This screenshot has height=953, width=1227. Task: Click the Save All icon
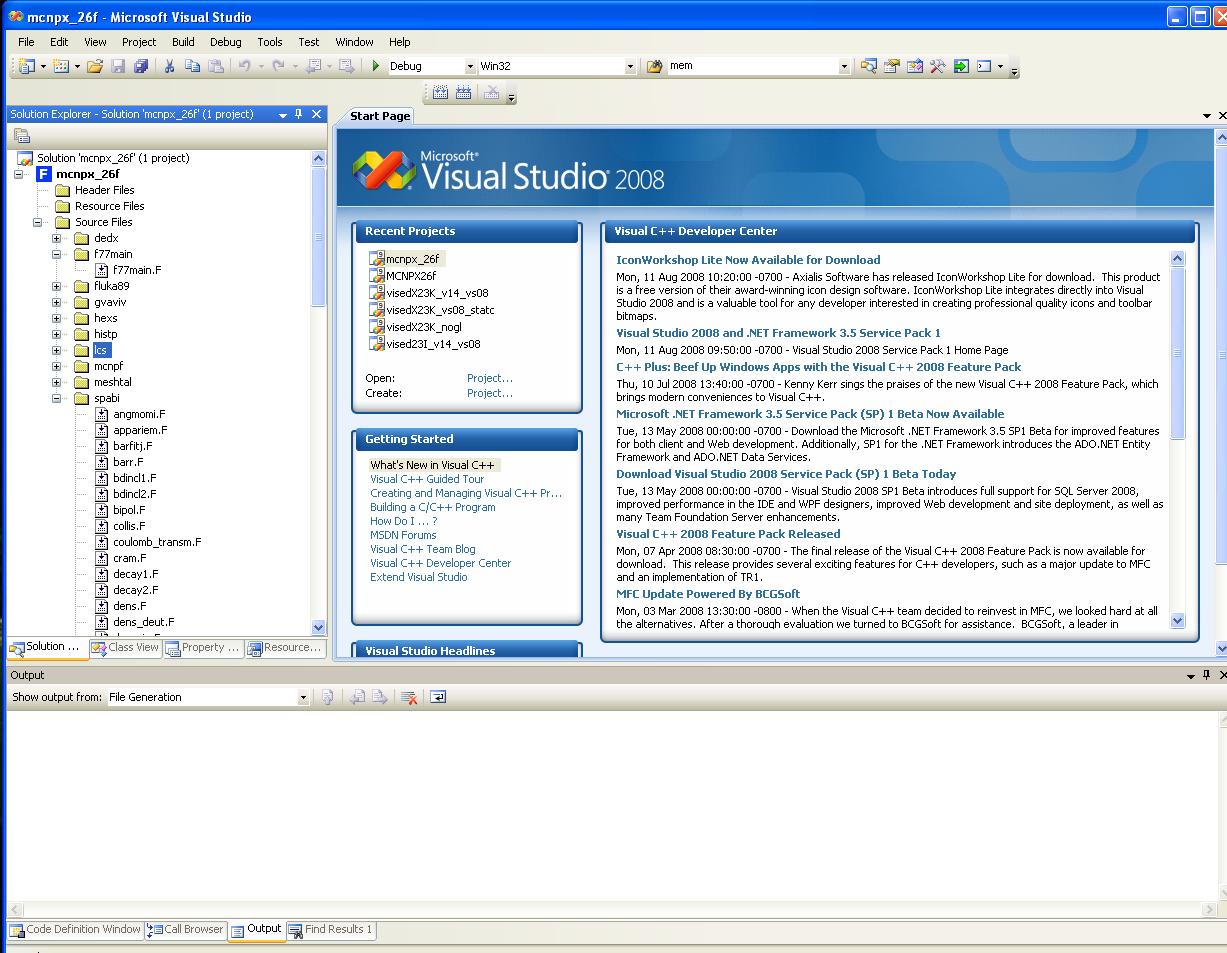141,66
